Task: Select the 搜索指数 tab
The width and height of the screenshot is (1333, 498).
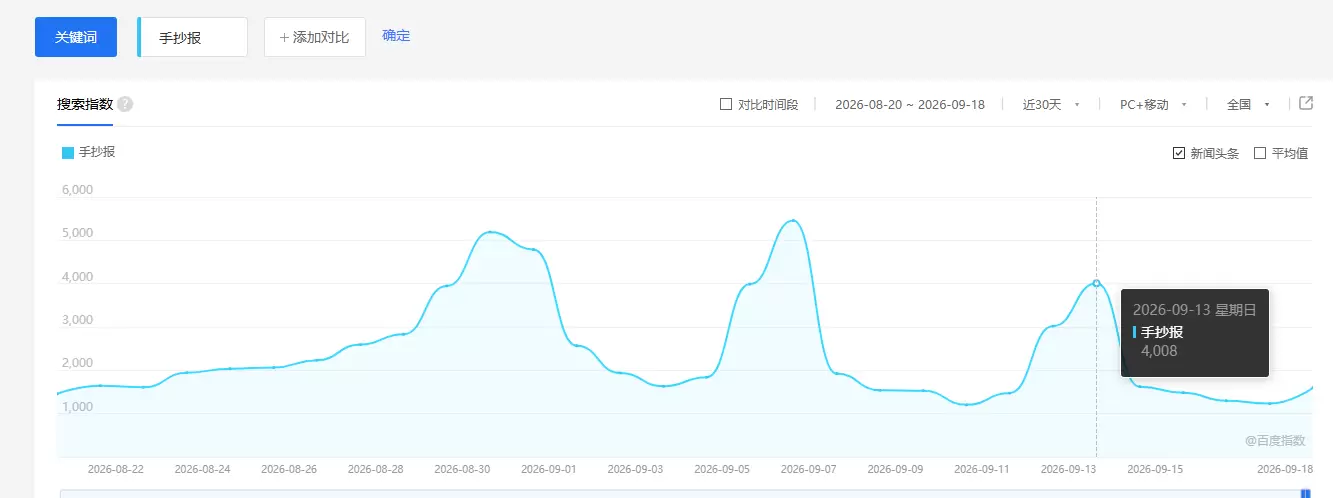Action: pos(85,104)
